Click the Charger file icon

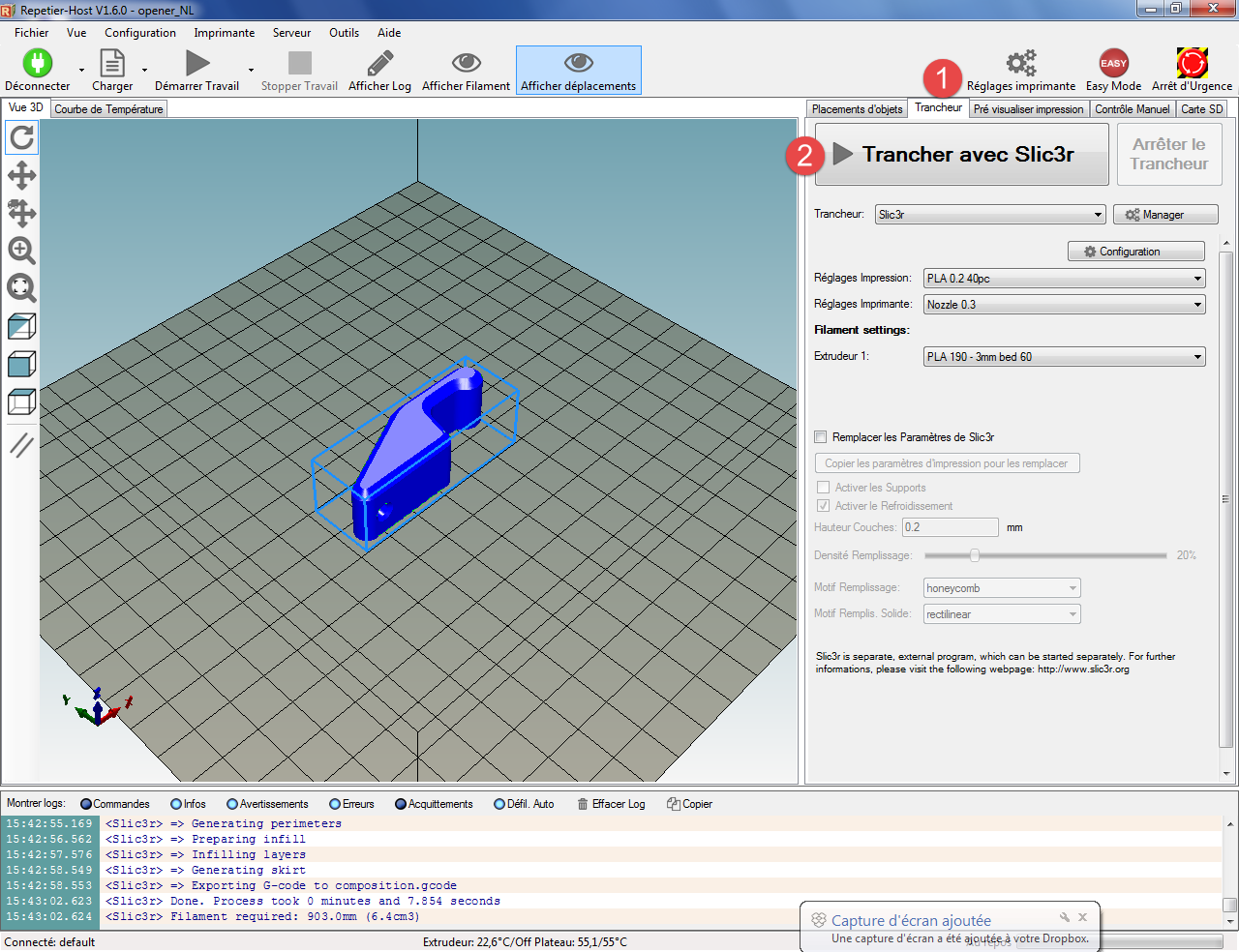point(113,63)
